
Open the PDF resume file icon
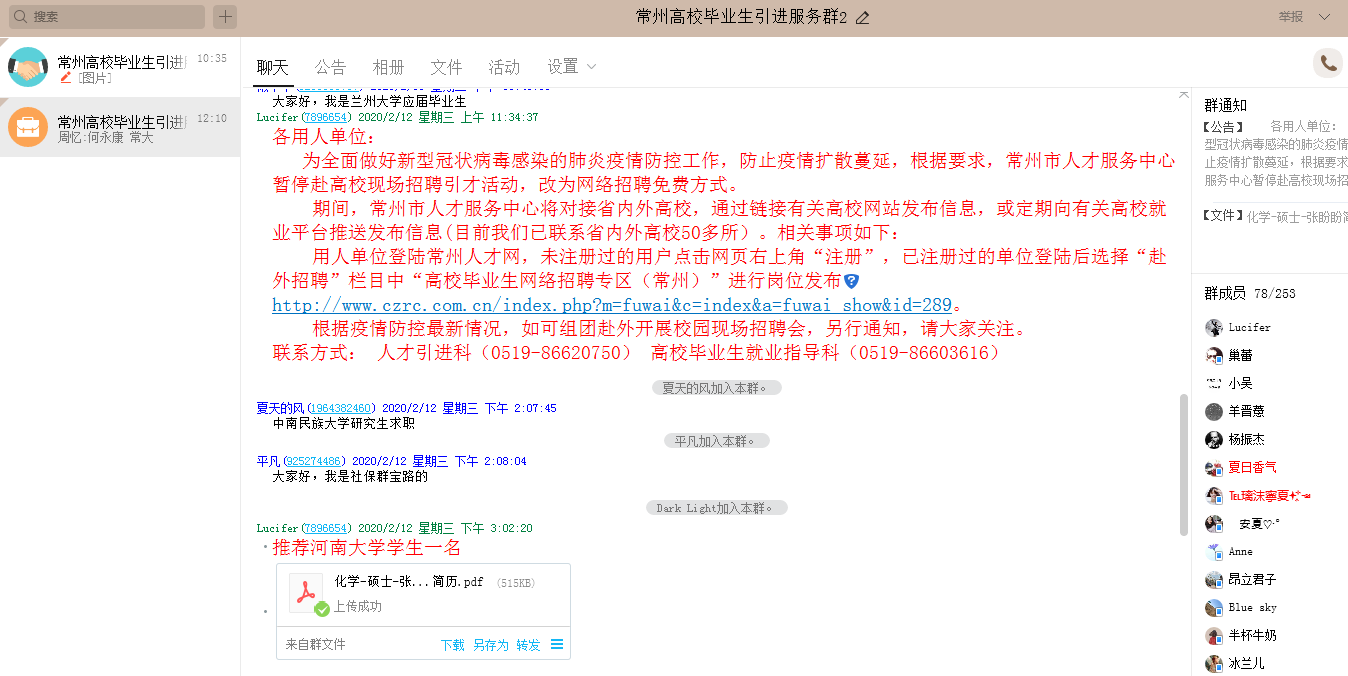[x=305, y=591]
